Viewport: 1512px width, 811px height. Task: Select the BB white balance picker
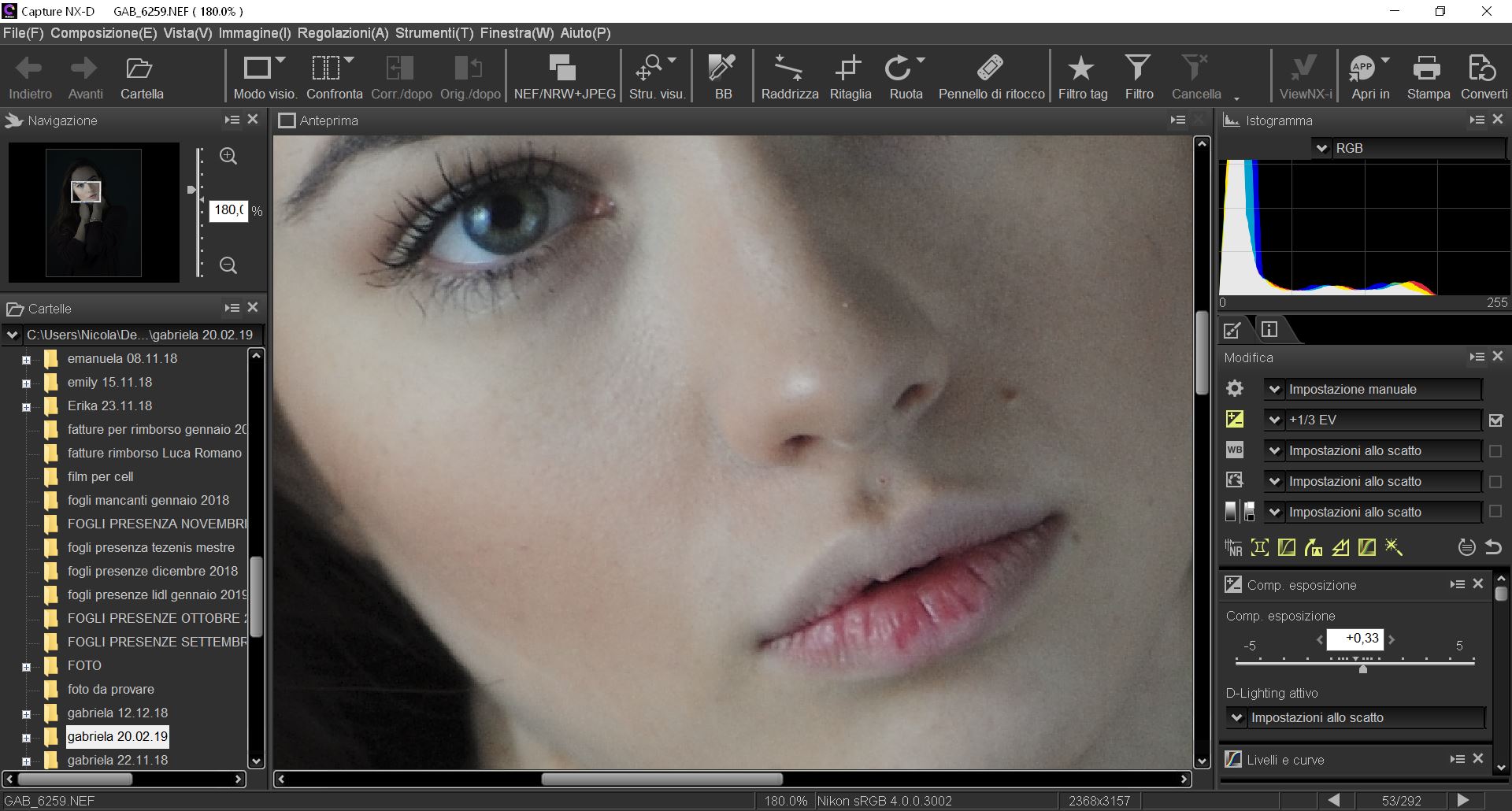click(x=723, y=77)
